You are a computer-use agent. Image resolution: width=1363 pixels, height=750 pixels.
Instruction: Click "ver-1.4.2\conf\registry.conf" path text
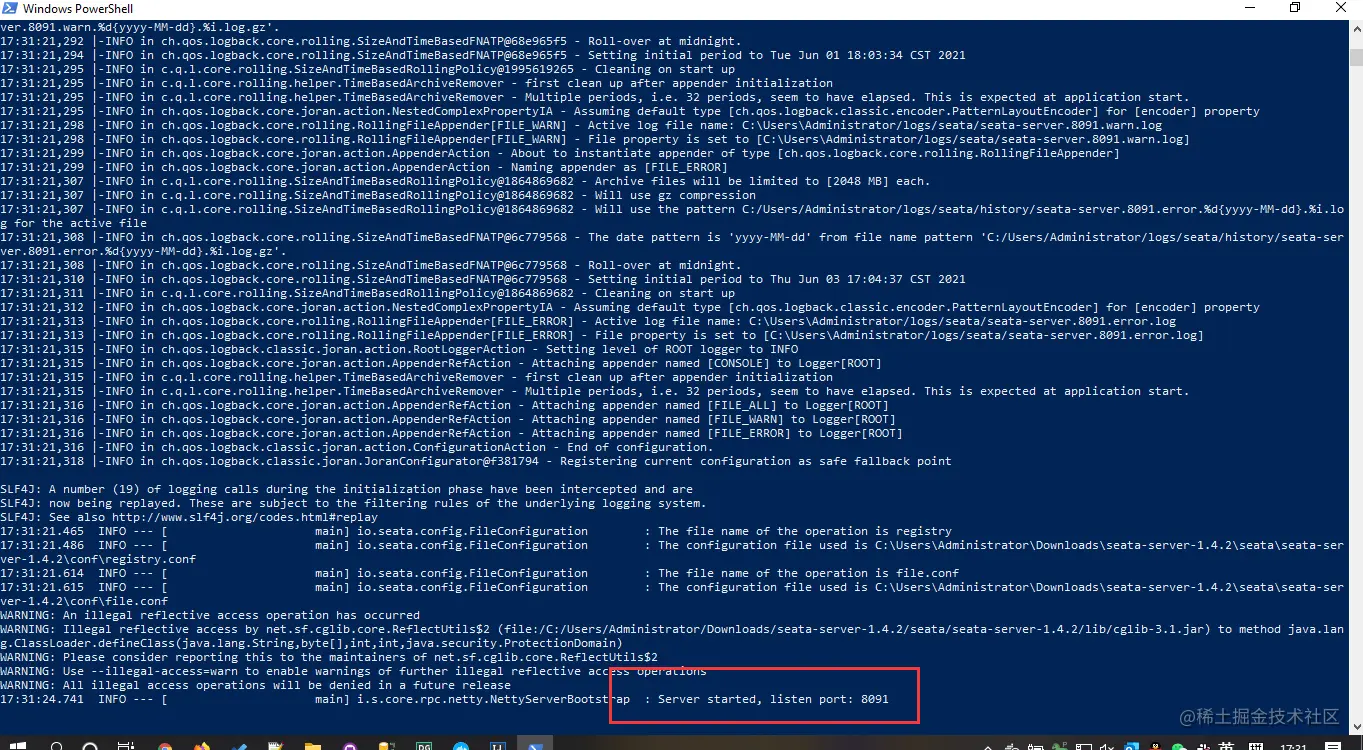pyautogui.click(x=98, y=559)
